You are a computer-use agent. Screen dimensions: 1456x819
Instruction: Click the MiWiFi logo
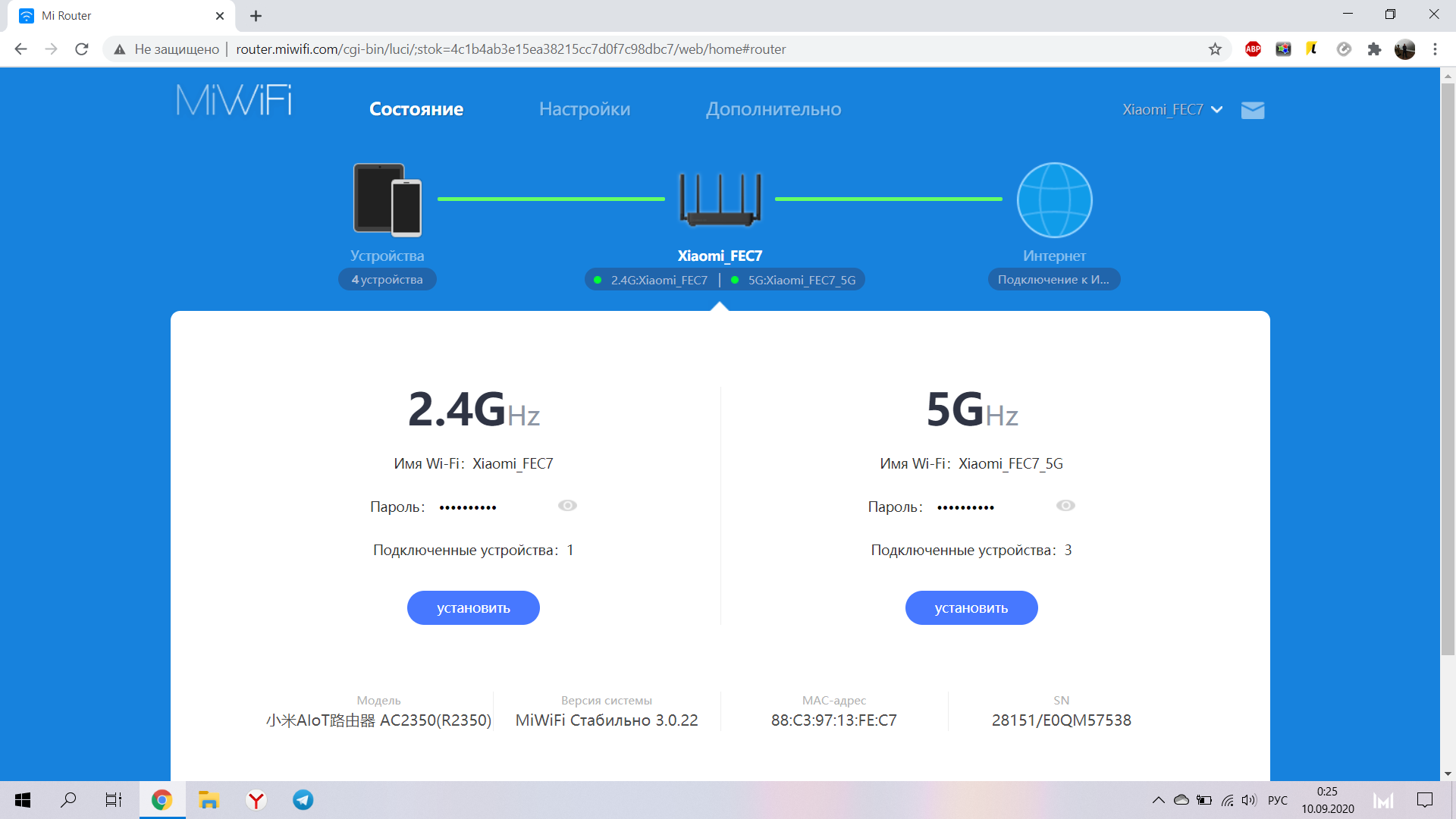[234, 100]
